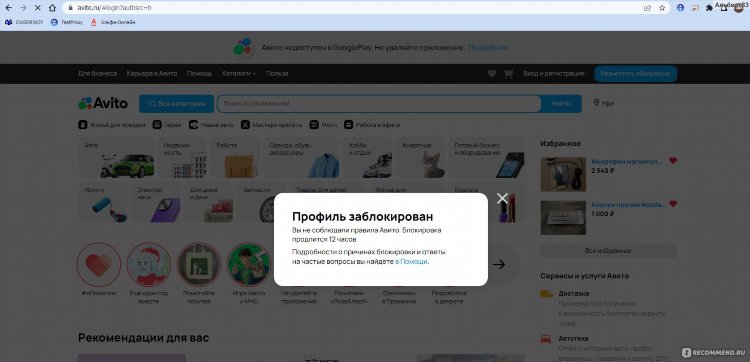
Task: Open 'Все категории' button
Action: click(176, 104)
